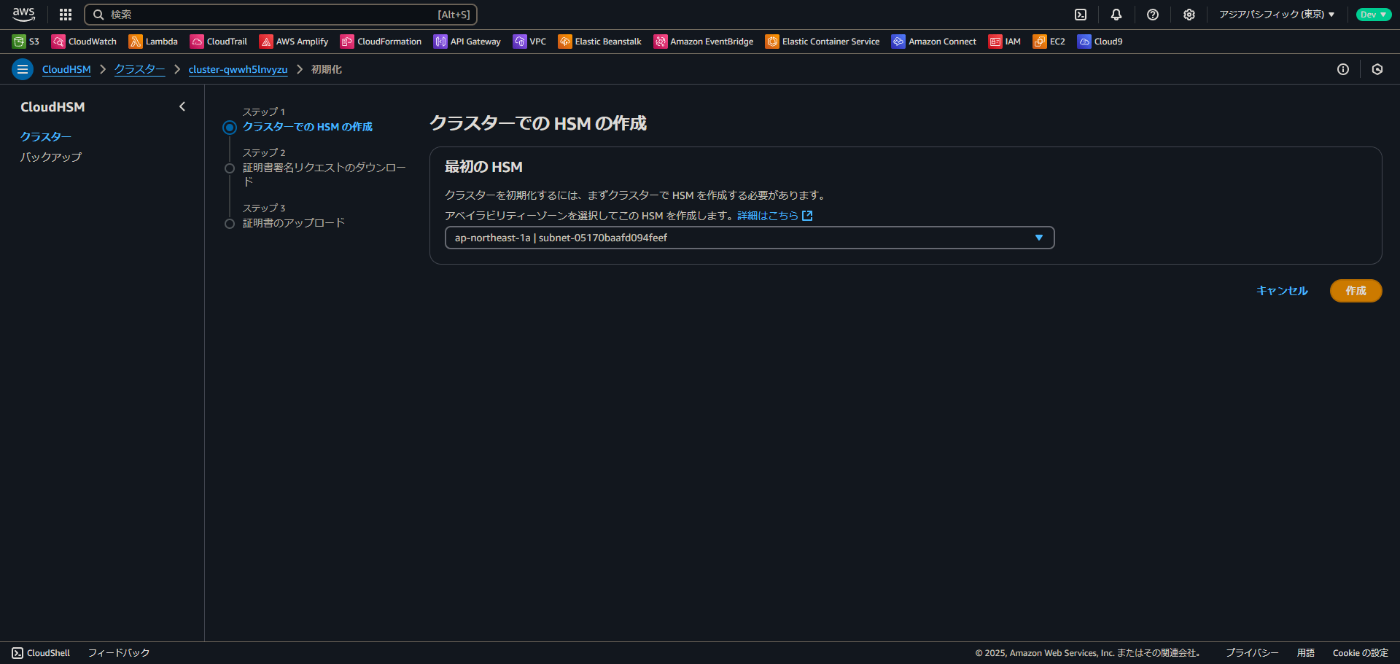
Task: Open VPC shortcut in favorites bar
Action: 530,42
